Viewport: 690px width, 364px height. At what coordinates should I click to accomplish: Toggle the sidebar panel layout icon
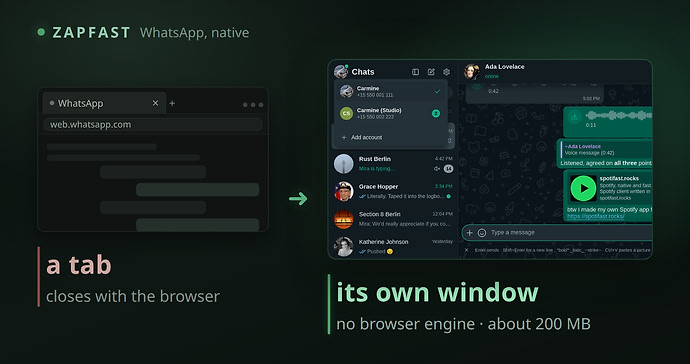point(415,72)
